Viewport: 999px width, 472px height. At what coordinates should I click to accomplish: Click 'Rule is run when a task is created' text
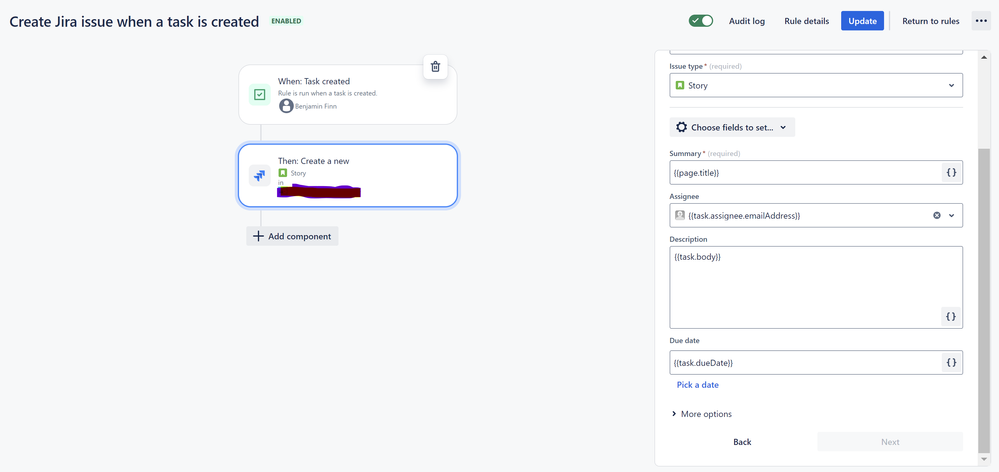(x=327, y=93)
